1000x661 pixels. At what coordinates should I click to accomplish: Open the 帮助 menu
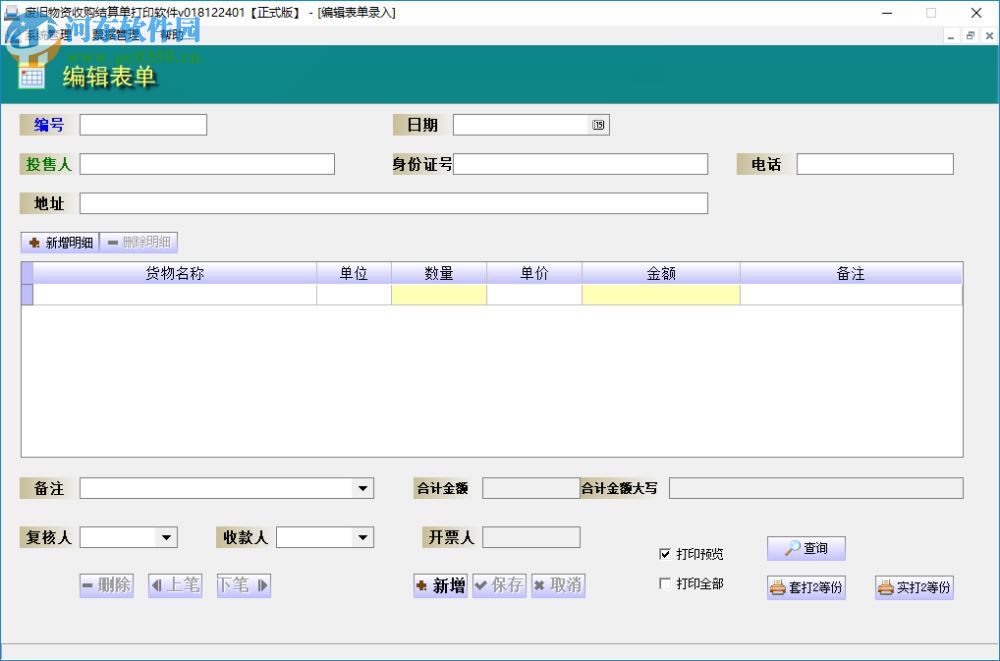tap(172, 34)
